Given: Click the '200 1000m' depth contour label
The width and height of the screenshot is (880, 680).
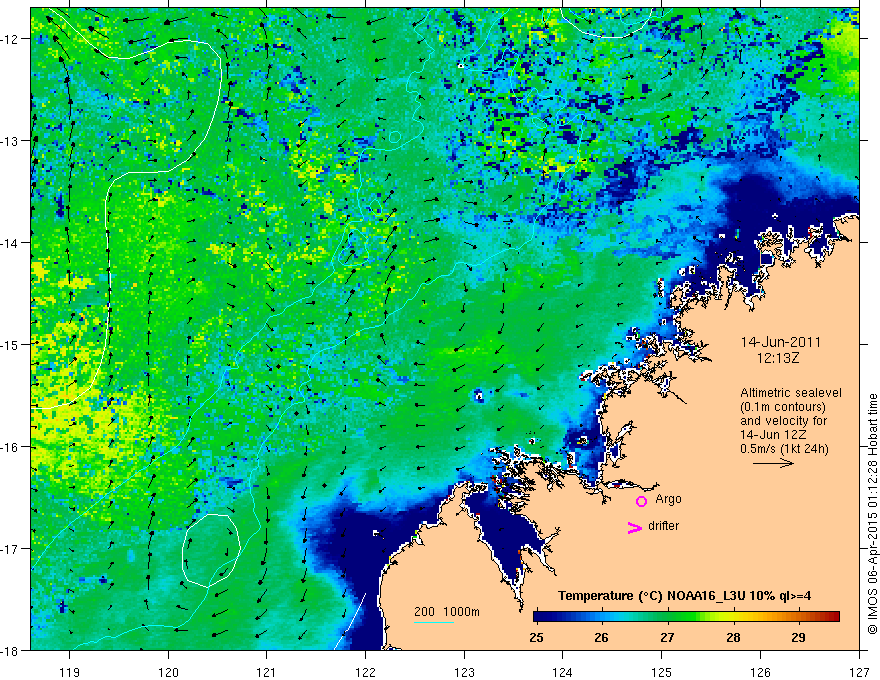Looking at the screenshot, I should point(447,612).
